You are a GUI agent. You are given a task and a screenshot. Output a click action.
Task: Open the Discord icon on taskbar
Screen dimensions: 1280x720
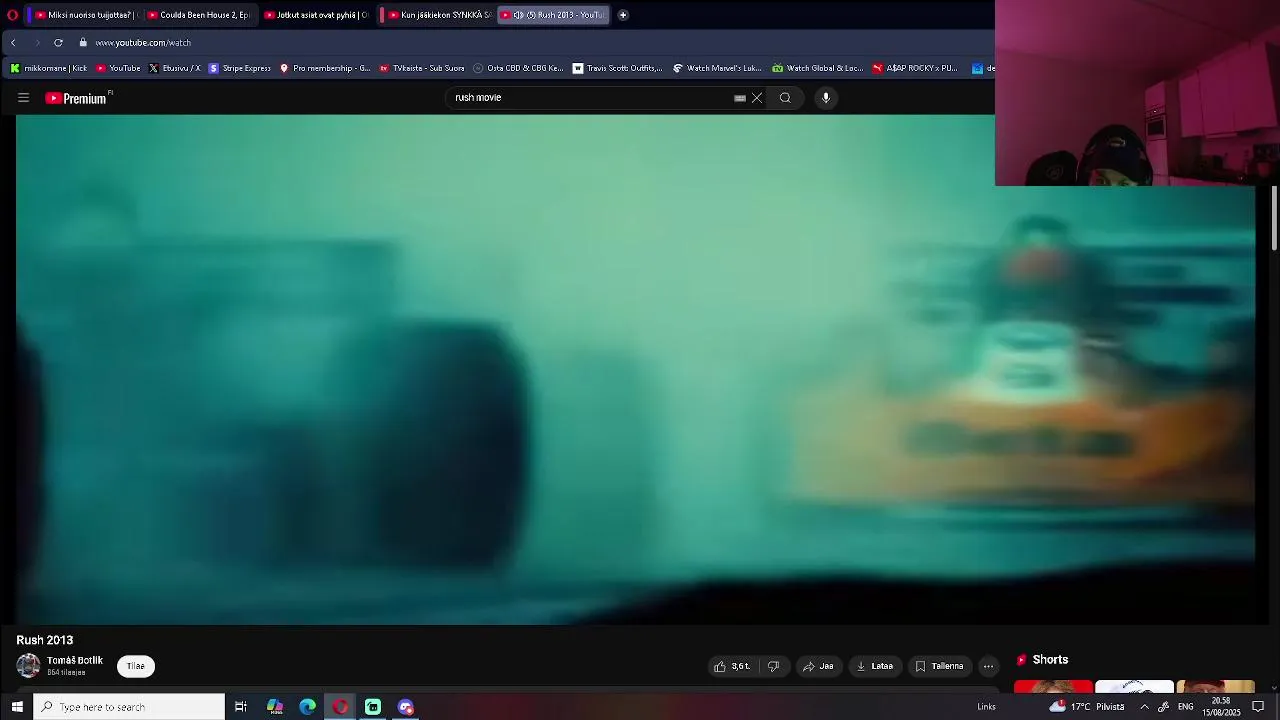[x=406, y=707]
